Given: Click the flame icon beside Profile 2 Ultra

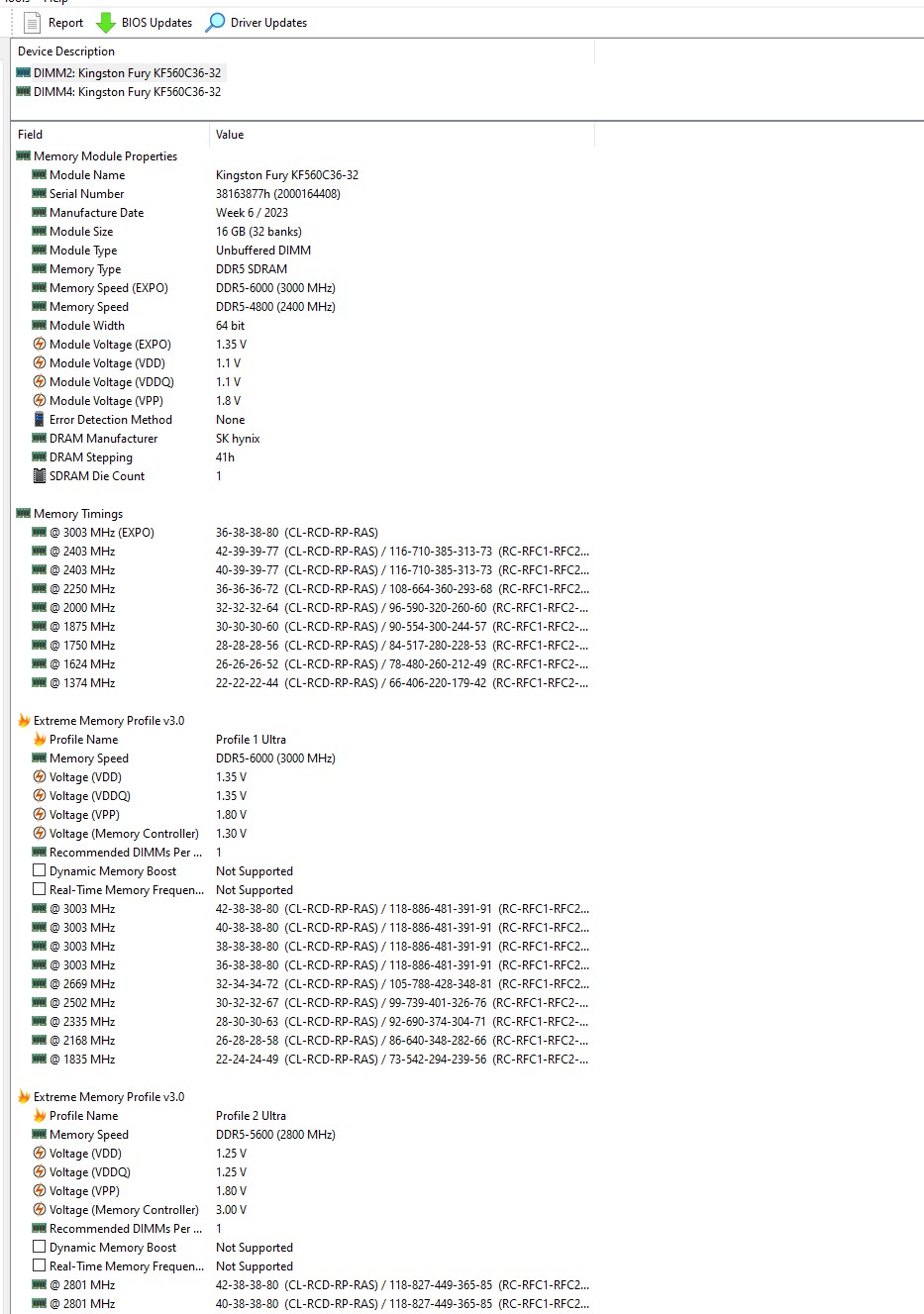Looking at the screenshot, I should (40, 1115).
